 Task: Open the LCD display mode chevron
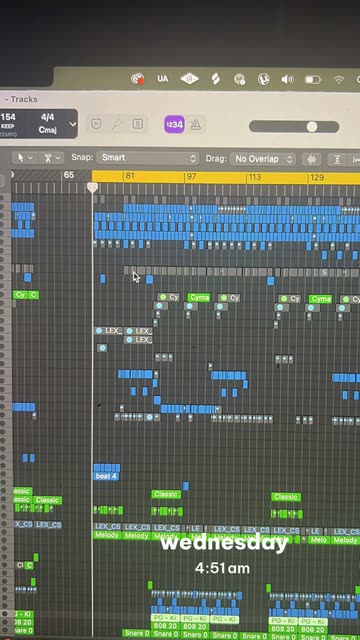[73, 124]
